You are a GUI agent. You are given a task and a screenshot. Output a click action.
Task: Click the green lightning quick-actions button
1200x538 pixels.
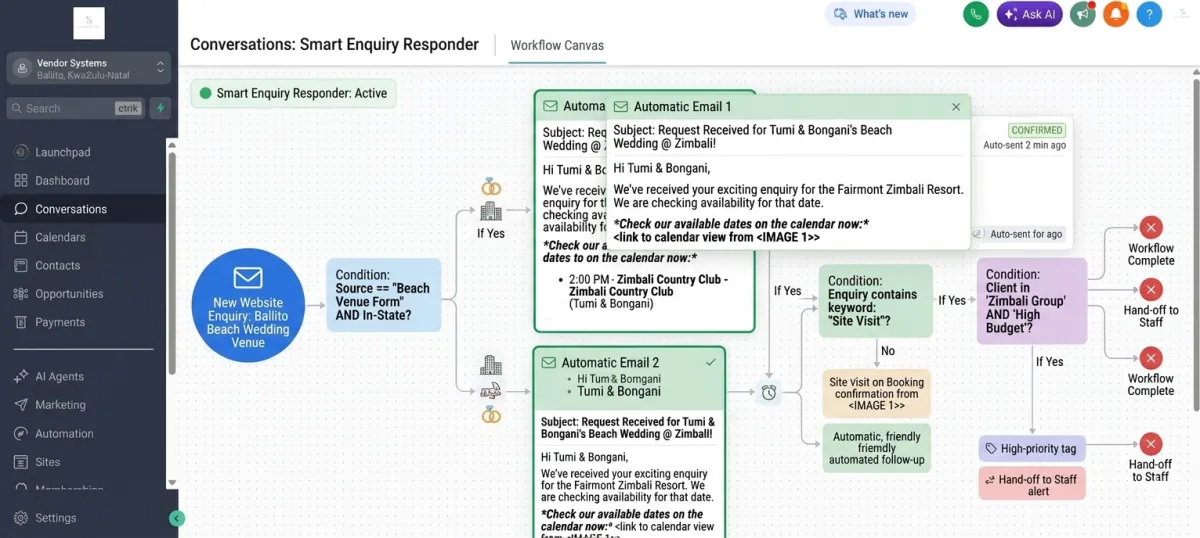coord(160,108)
